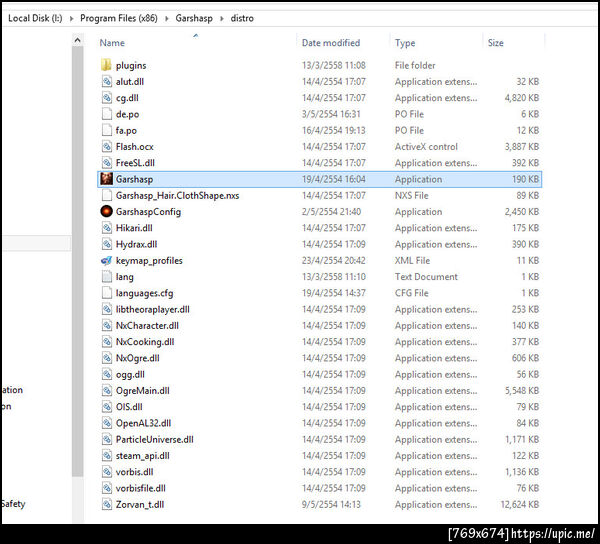Click date 19/4/2554 16:04 of Garshasp
This screenshot has height=544, width=600.
334,179
